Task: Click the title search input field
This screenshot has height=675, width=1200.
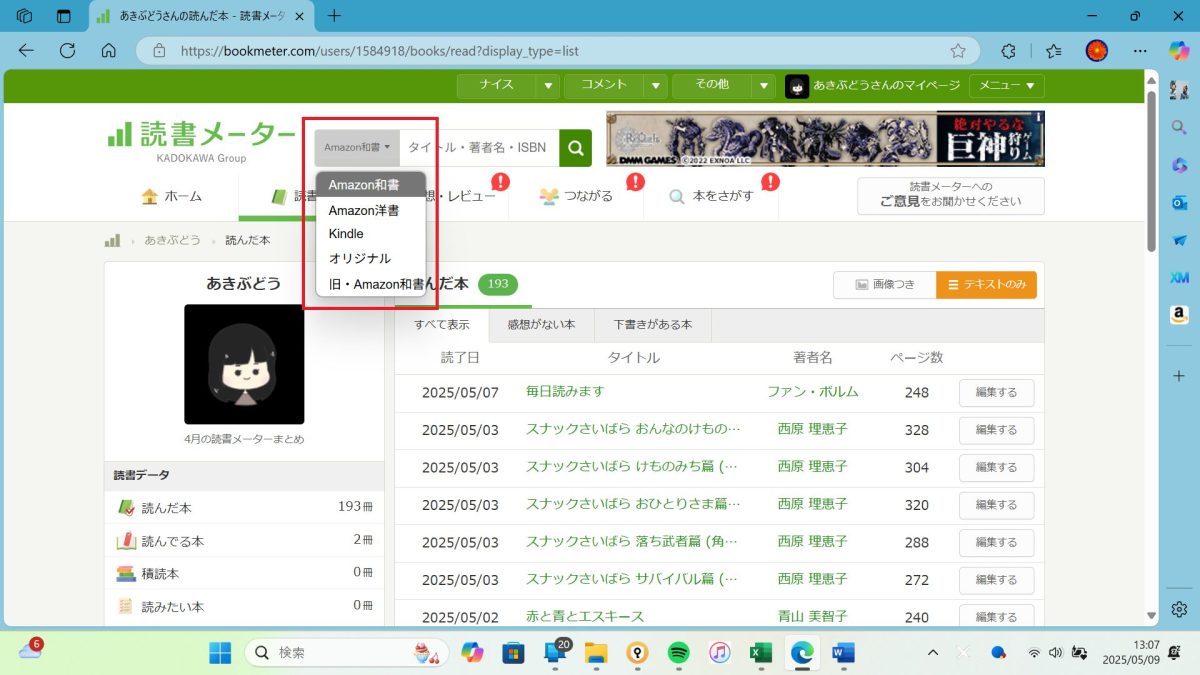Action: tap(478, 148)
